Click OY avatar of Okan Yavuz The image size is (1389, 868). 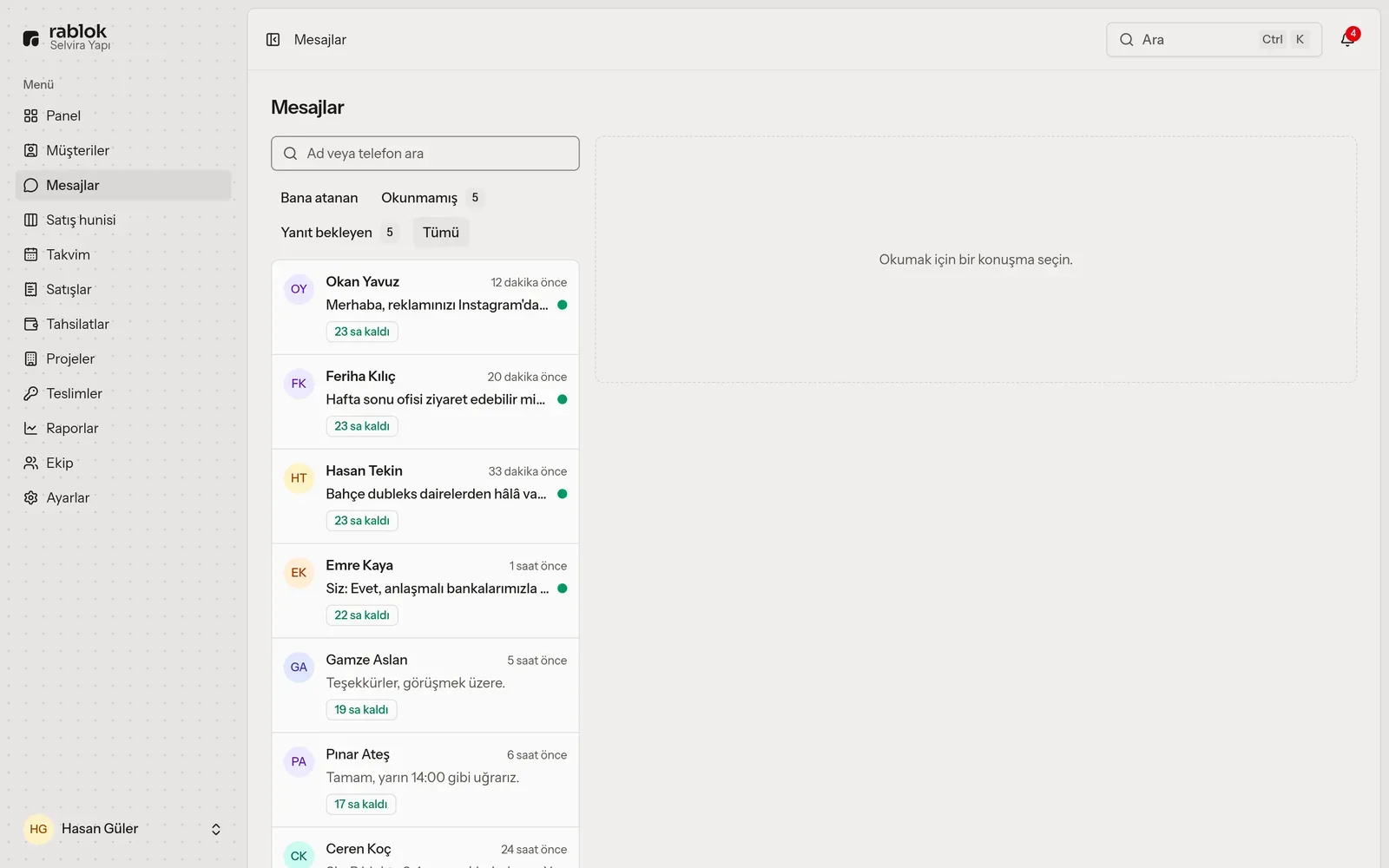tap(299, 289)
